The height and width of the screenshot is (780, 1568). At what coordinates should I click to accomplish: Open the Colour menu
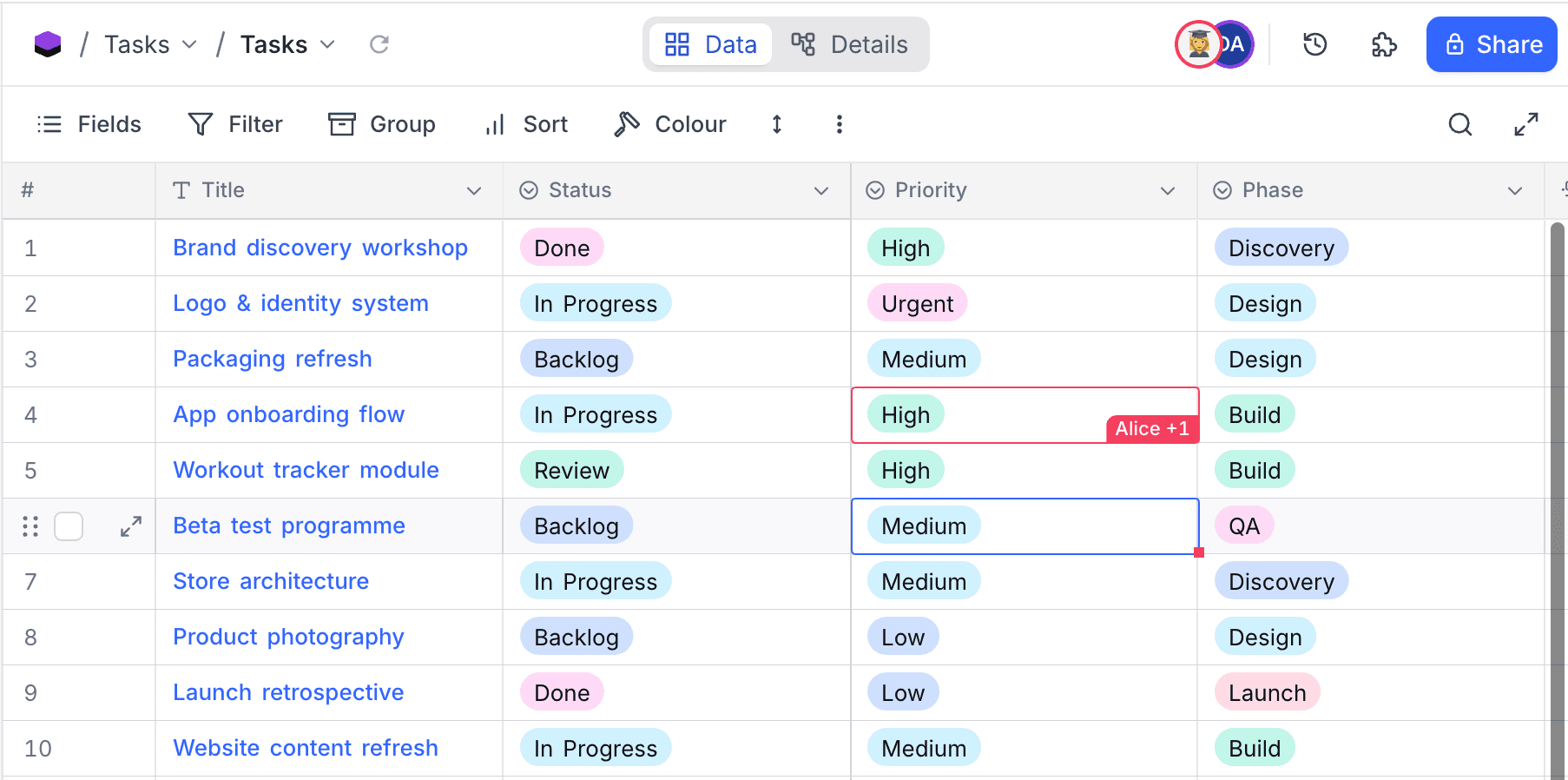click(x=669, y=124)
